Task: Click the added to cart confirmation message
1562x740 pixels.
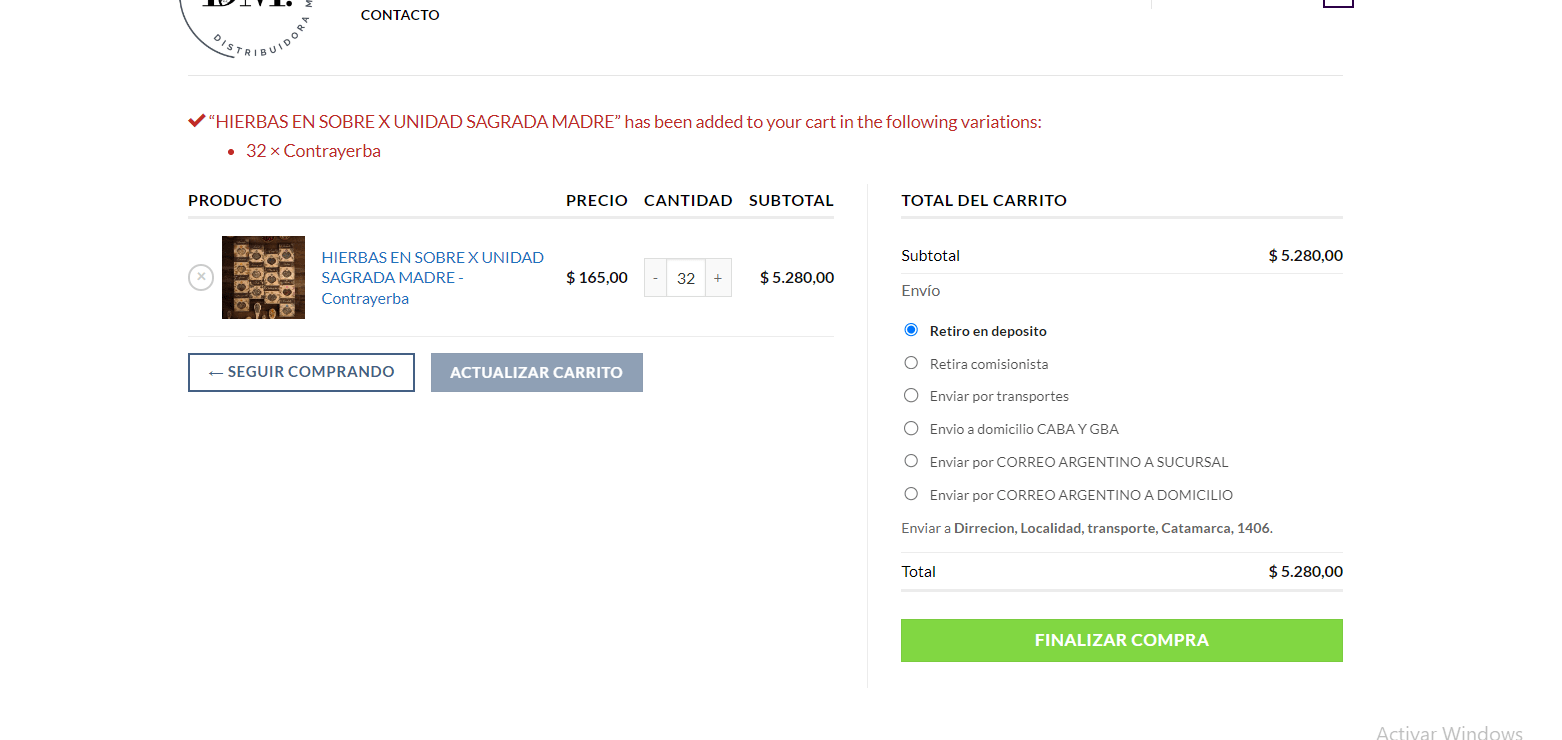Action: pyautogui.click(x=615, y=122)
